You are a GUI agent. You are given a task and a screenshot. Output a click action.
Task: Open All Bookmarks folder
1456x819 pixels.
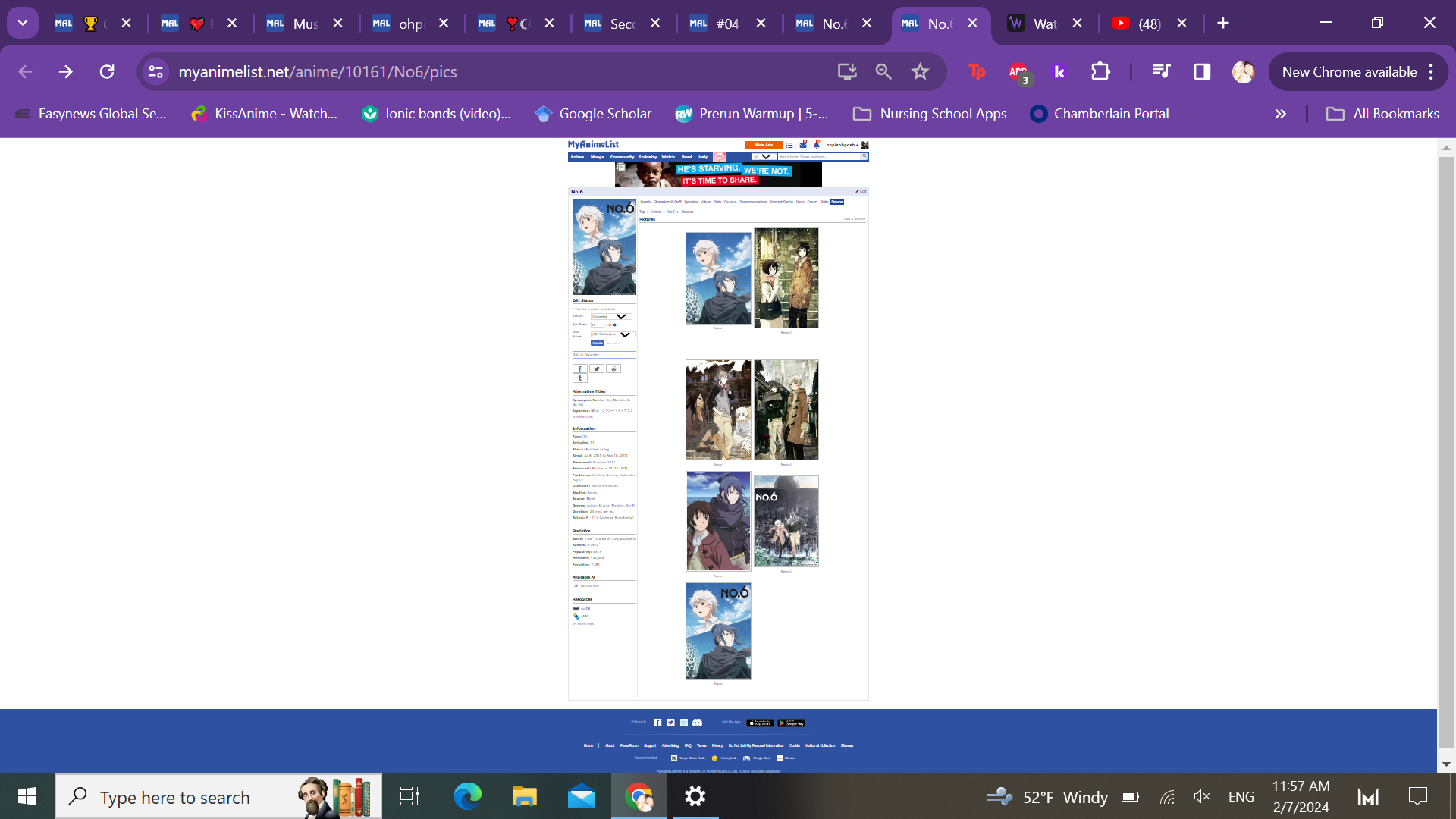[x=1382, y=113]
